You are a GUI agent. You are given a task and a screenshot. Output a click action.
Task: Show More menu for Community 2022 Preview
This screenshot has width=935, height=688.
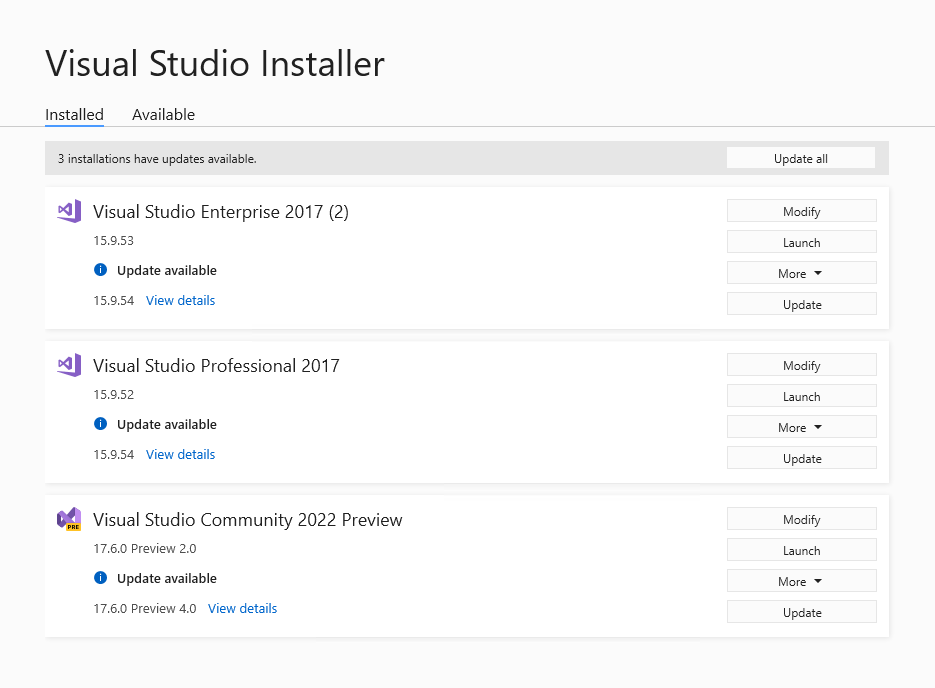pyautogui.click(x=801, y=581)
